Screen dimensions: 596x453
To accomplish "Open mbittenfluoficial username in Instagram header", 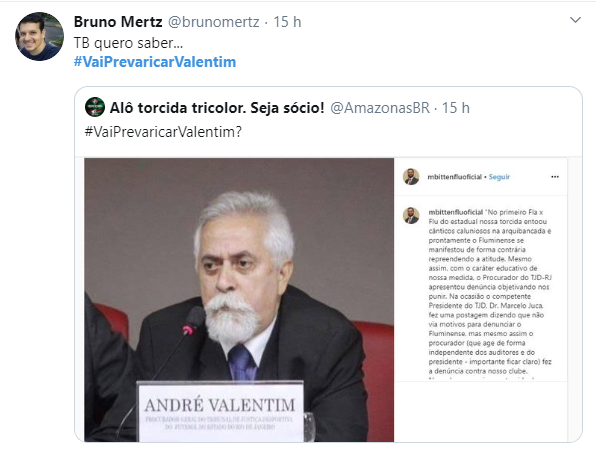I will tap(455, 177).
